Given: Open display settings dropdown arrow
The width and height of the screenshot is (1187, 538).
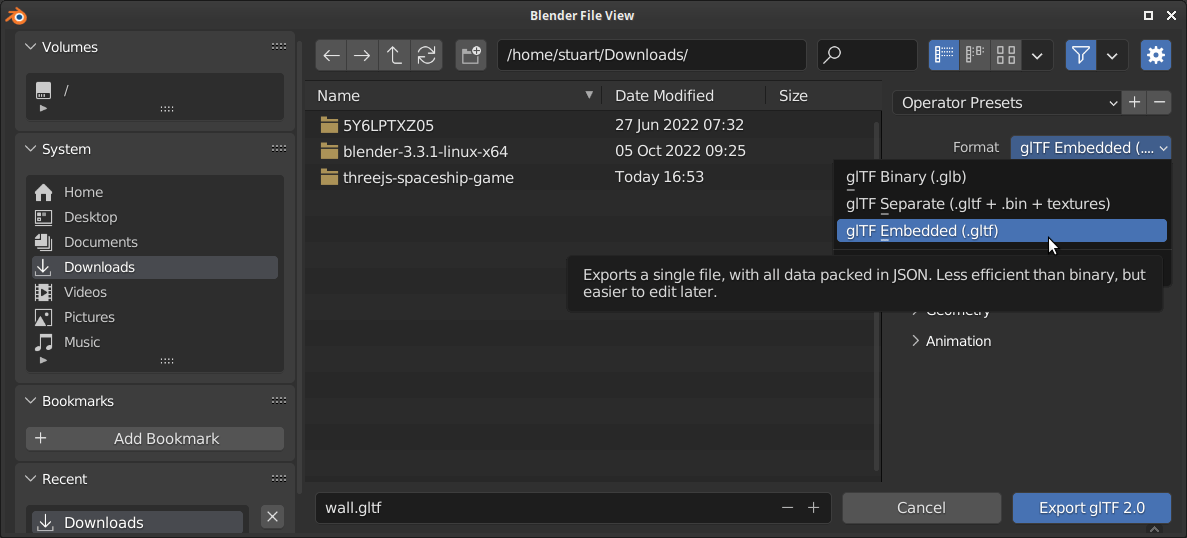Looking at the screenshot, I should pyautogui.click(x=1037, y=55).
